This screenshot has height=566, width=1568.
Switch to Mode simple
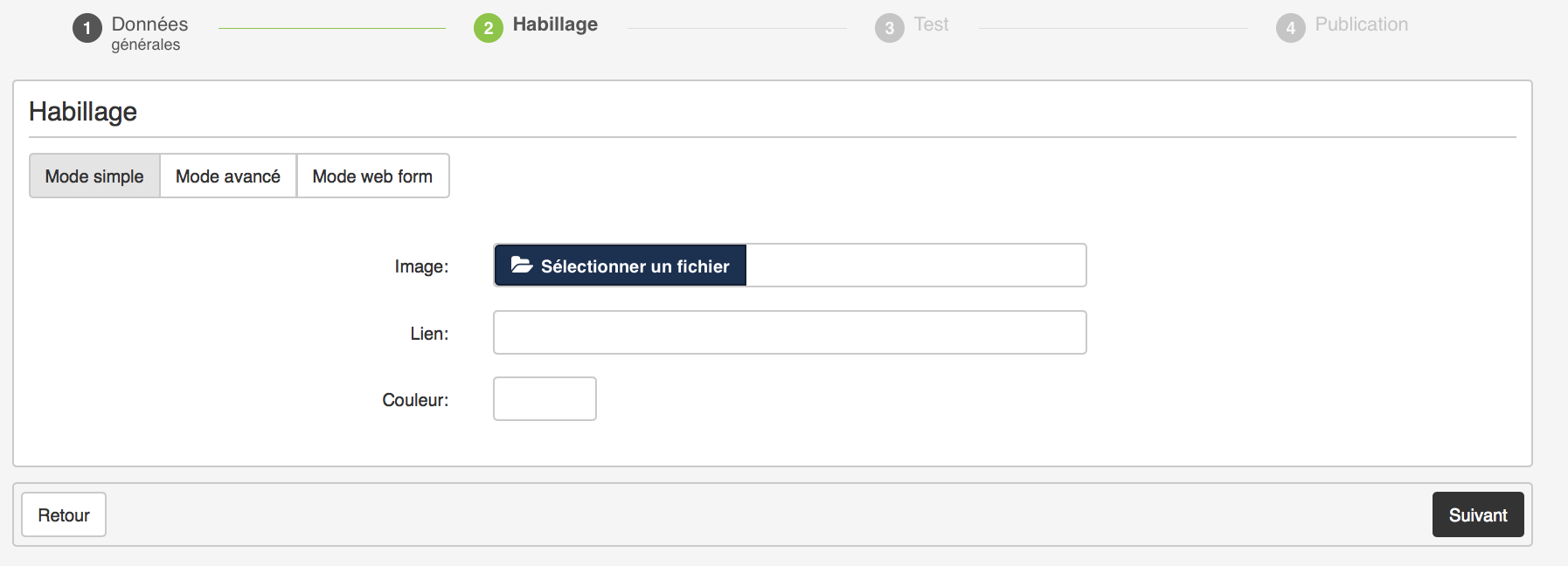point(94,176)
